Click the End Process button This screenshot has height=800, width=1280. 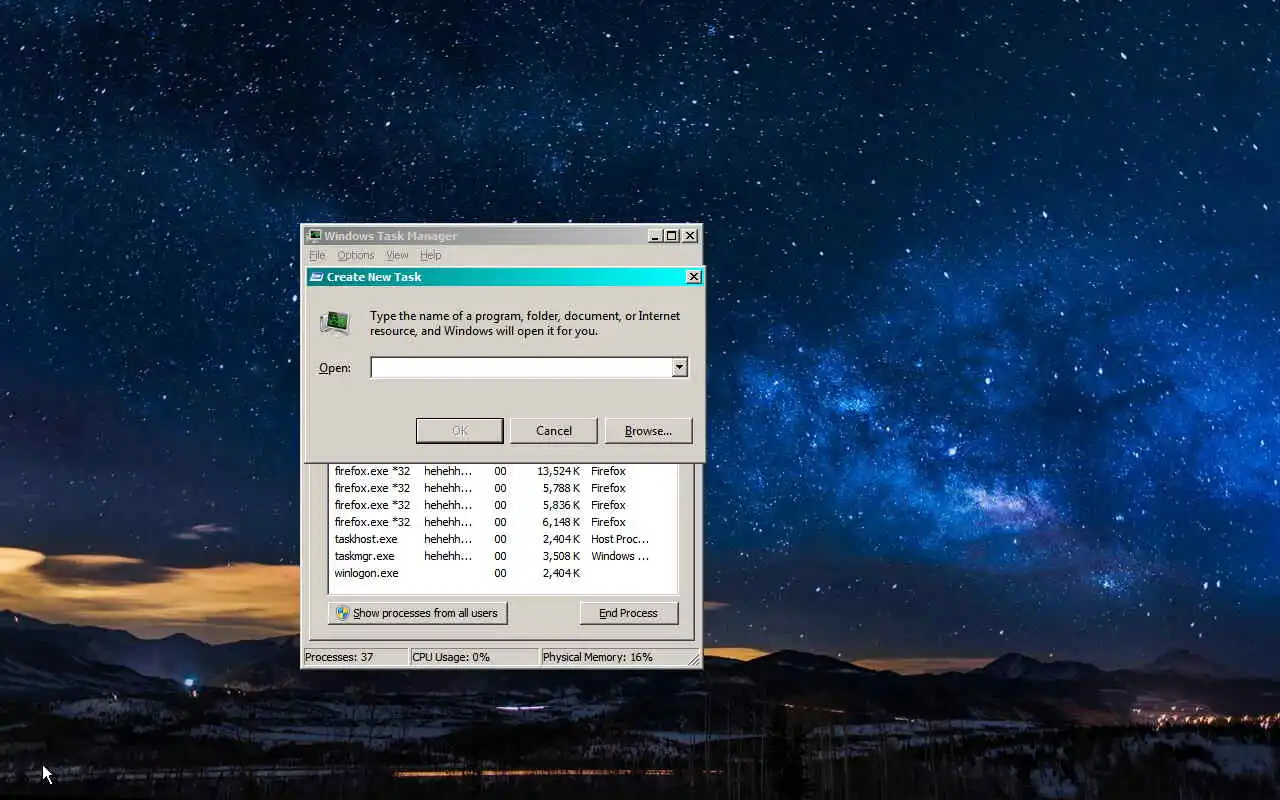coord(629,613)
